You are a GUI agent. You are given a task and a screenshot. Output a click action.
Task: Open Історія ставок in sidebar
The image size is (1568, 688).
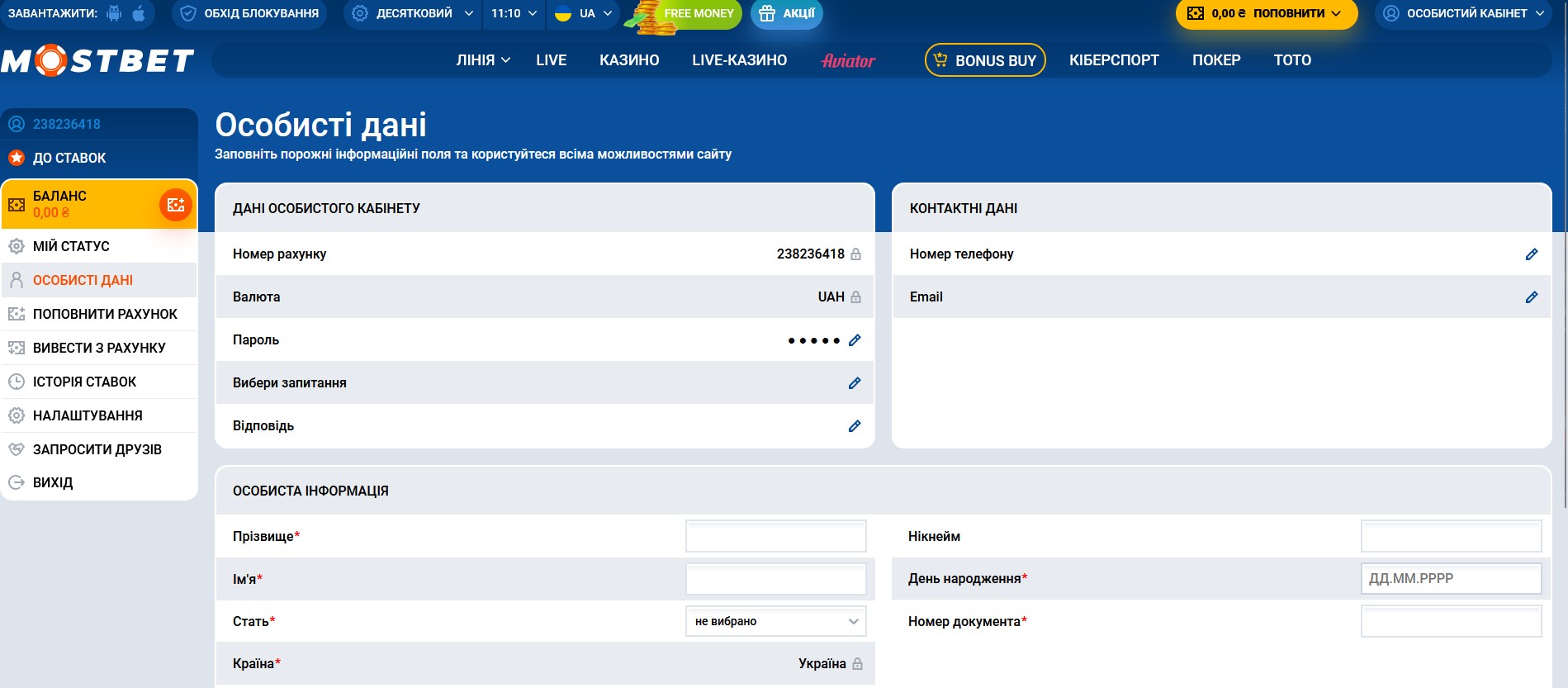point(99,382)
